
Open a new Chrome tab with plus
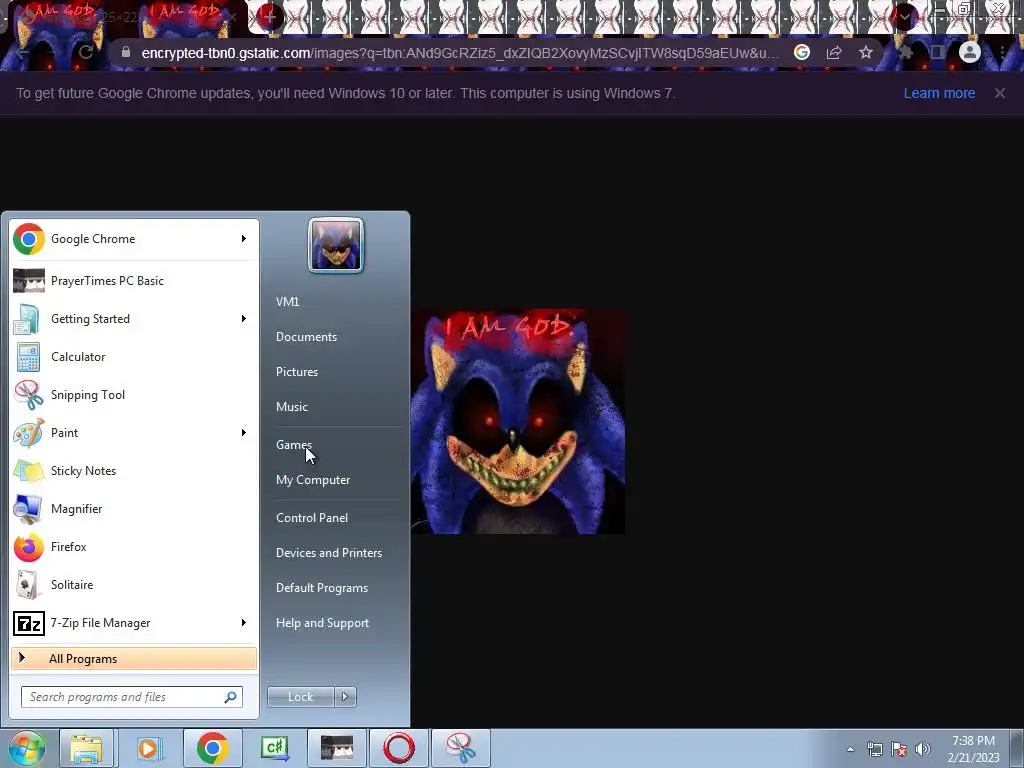(x=268, y=17)
